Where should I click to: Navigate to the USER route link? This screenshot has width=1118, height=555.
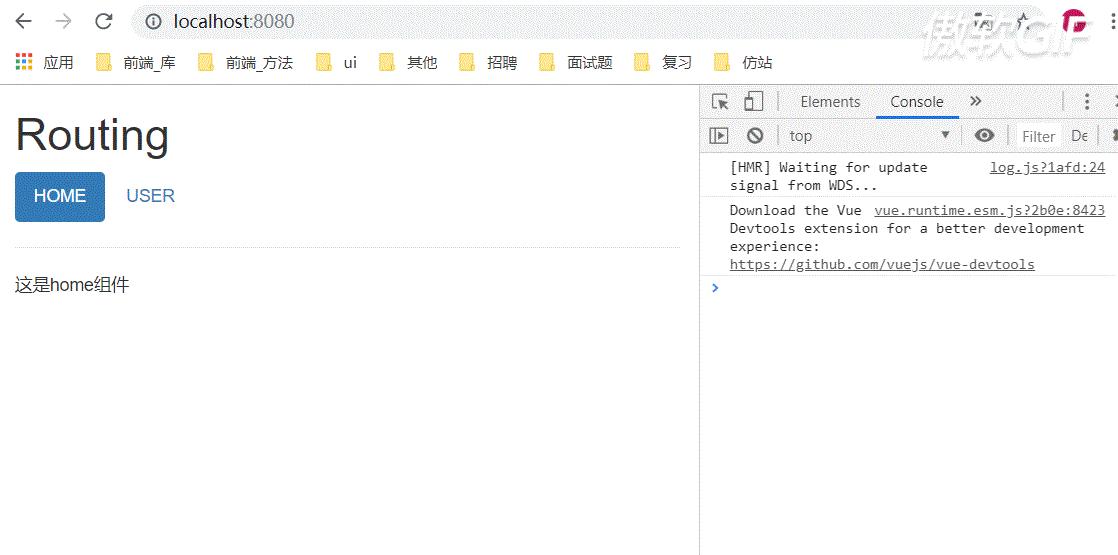pos(150,196)
